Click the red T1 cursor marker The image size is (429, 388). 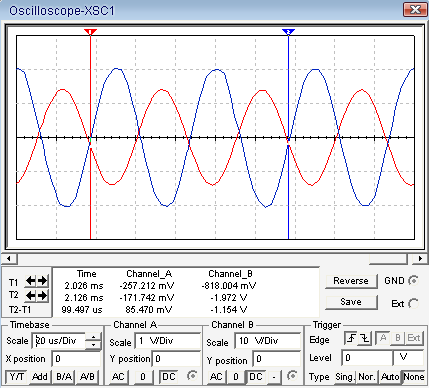click(x=90, y=32)
